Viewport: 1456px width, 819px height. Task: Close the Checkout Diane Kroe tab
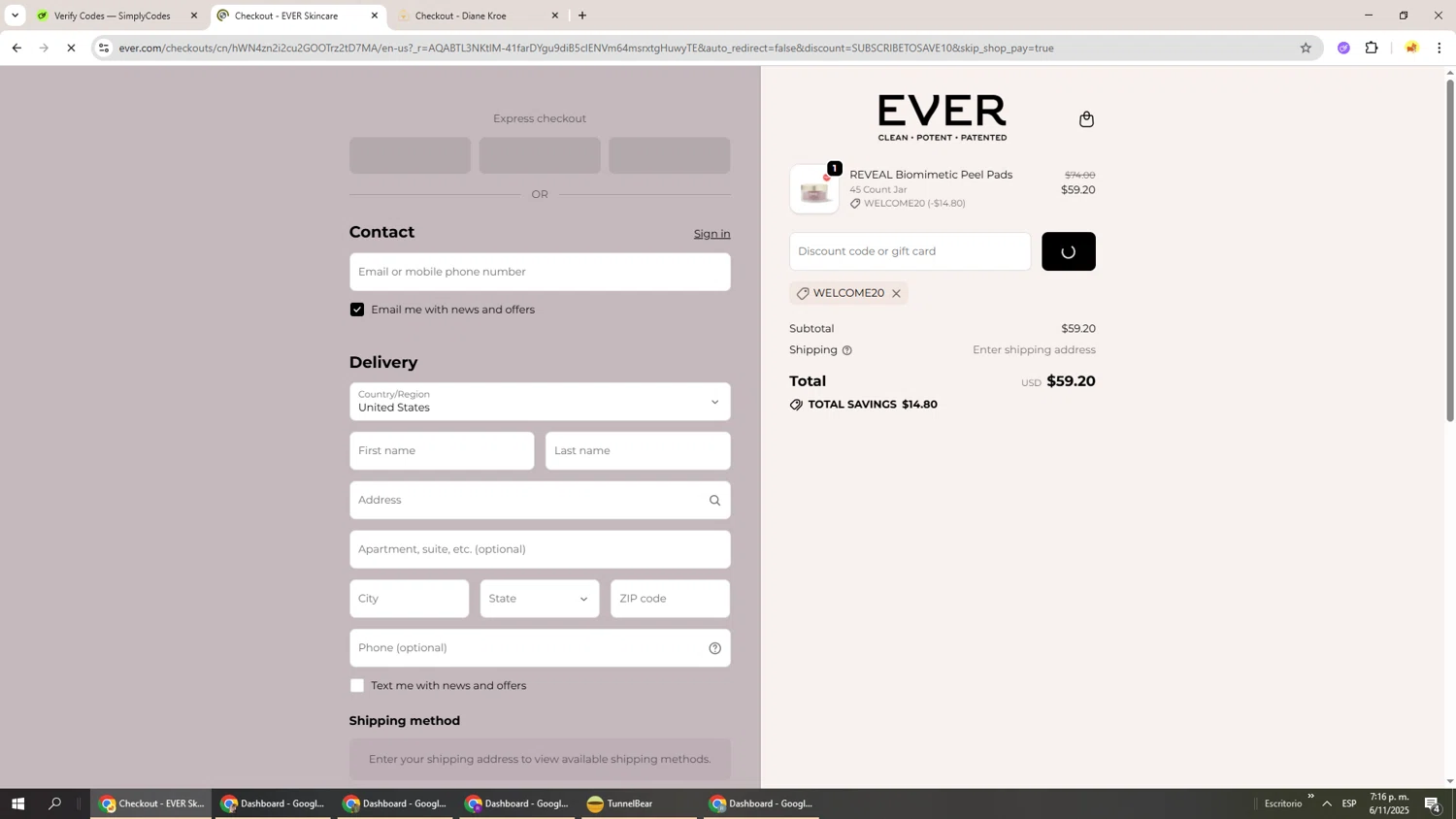(x=555, y=16)
